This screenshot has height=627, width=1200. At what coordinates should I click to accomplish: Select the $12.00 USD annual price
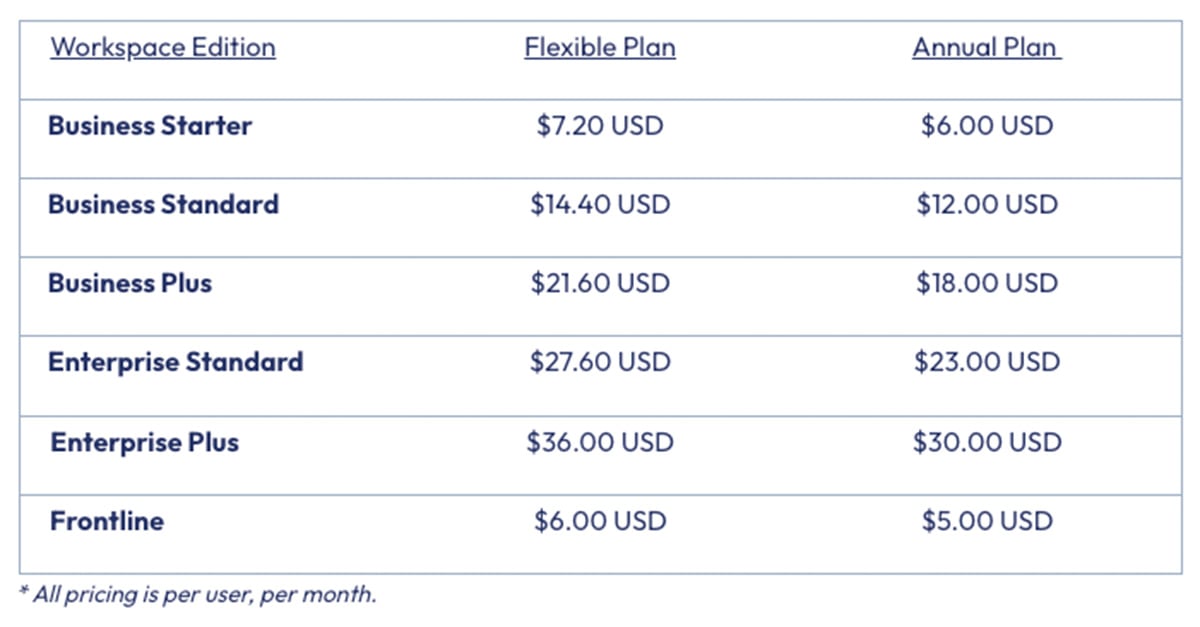coord(987,205)
